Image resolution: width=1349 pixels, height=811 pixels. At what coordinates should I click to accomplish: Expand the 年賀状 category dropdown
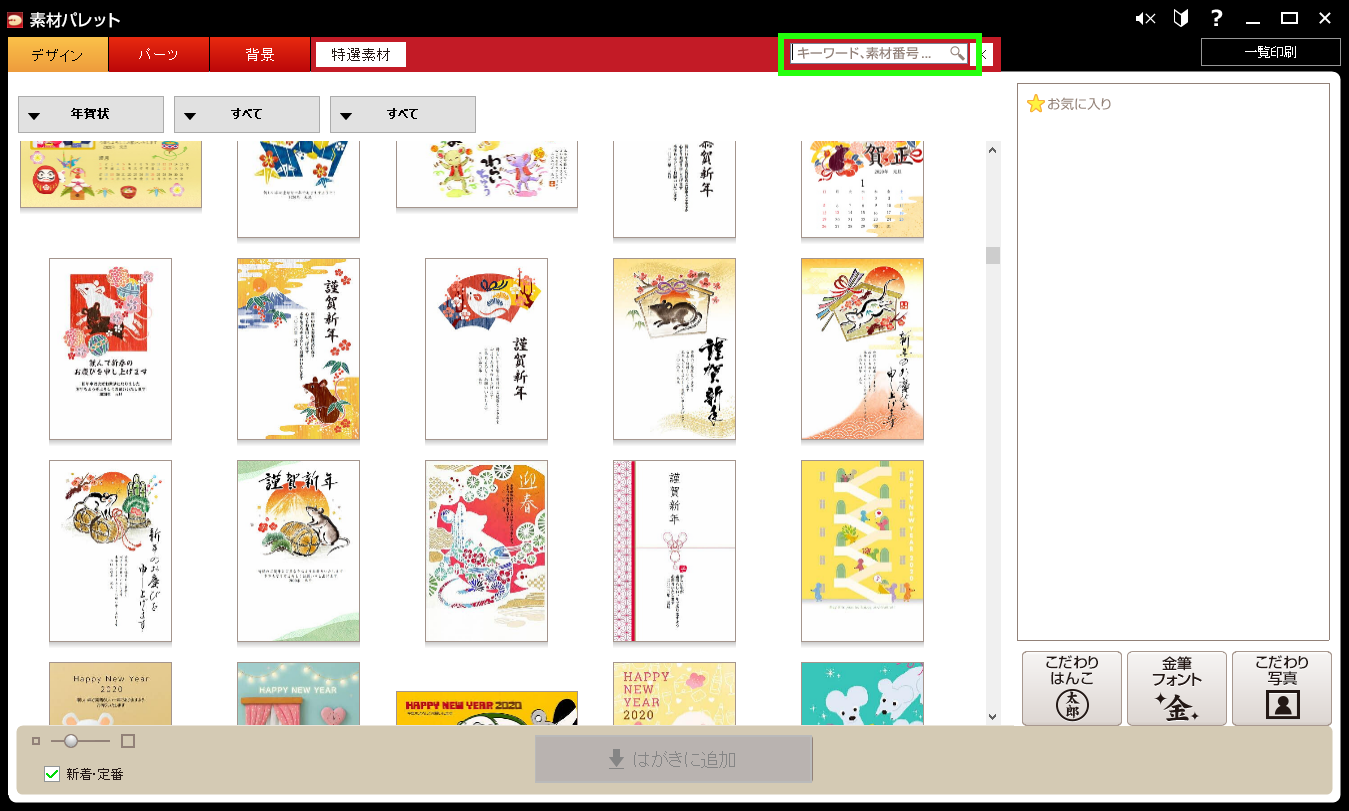pos(91,115)
